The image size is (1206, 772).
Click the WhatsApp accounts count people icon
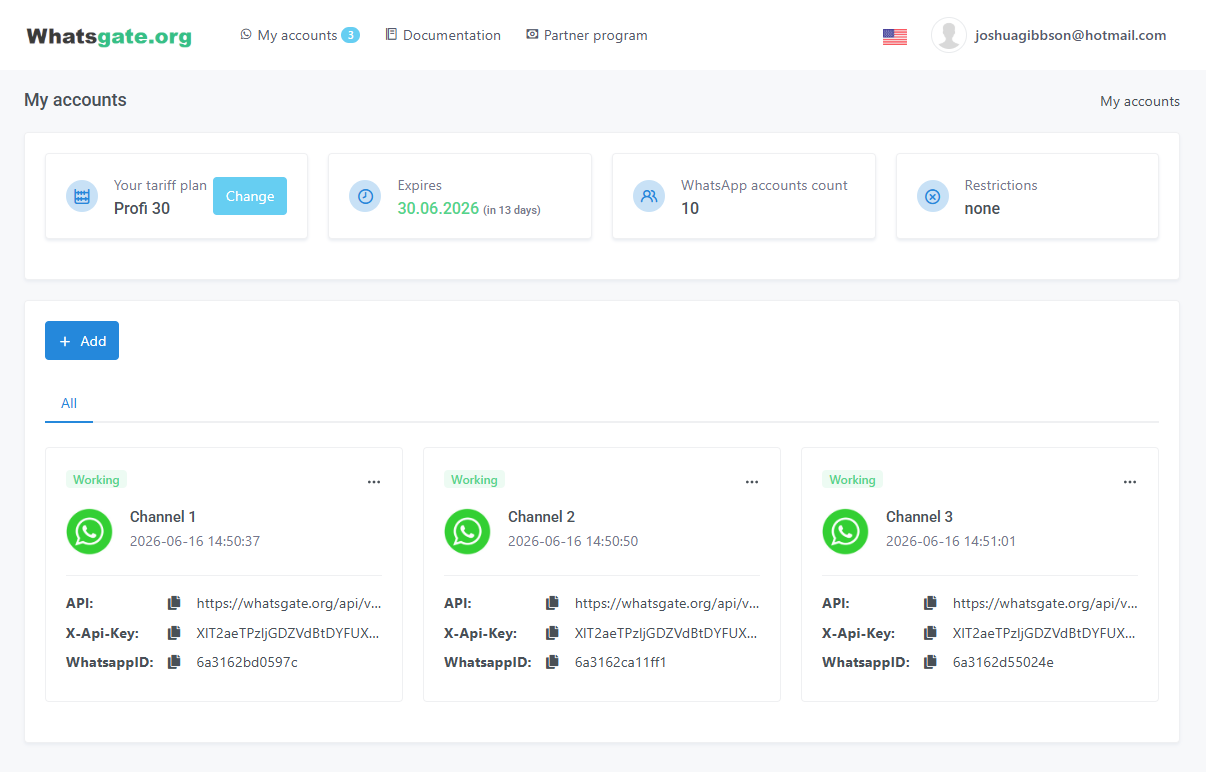coord(649,196)
